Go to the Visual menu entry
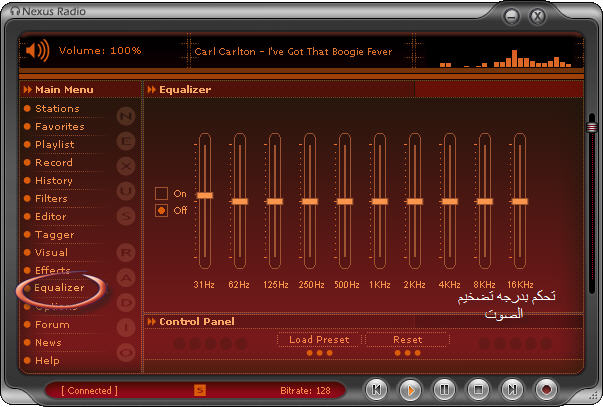Image resolution: width=603 pixels, height=407 pixels. pos(51,252)
